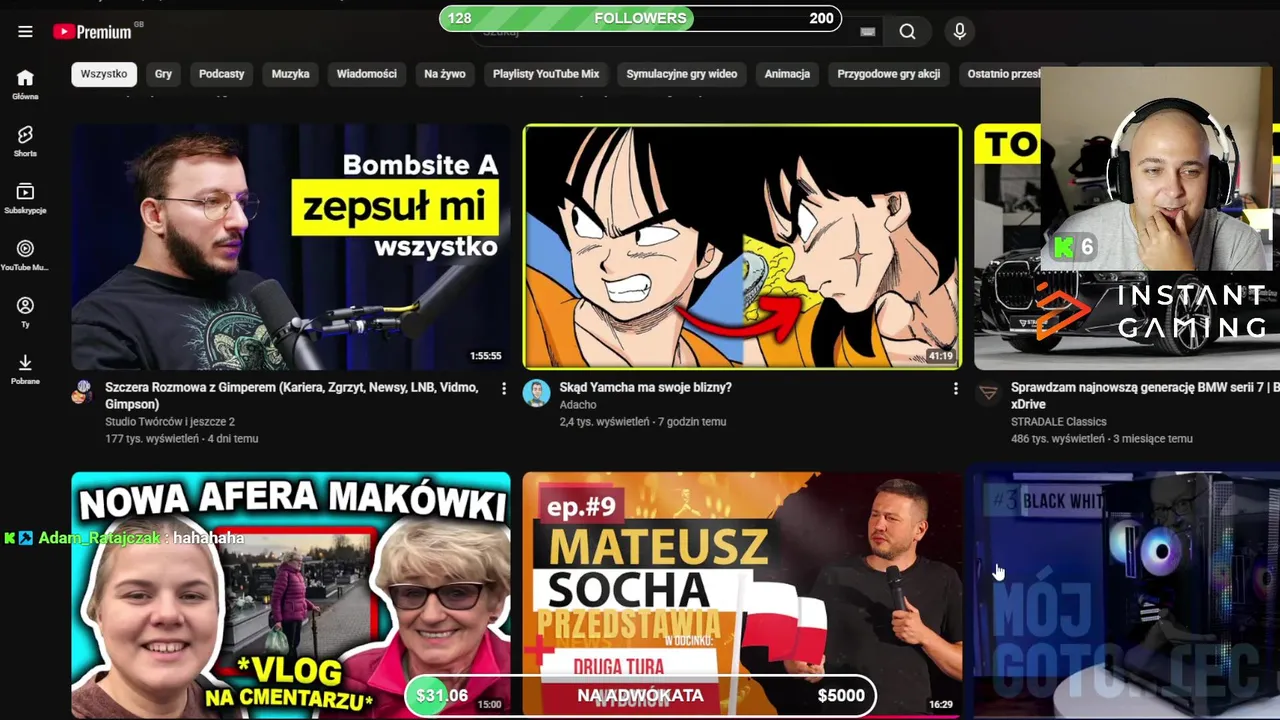Screen dimensions: 1280x720
Task: Select Symulacyjne gry wideo chip
Action: (682, 74)
